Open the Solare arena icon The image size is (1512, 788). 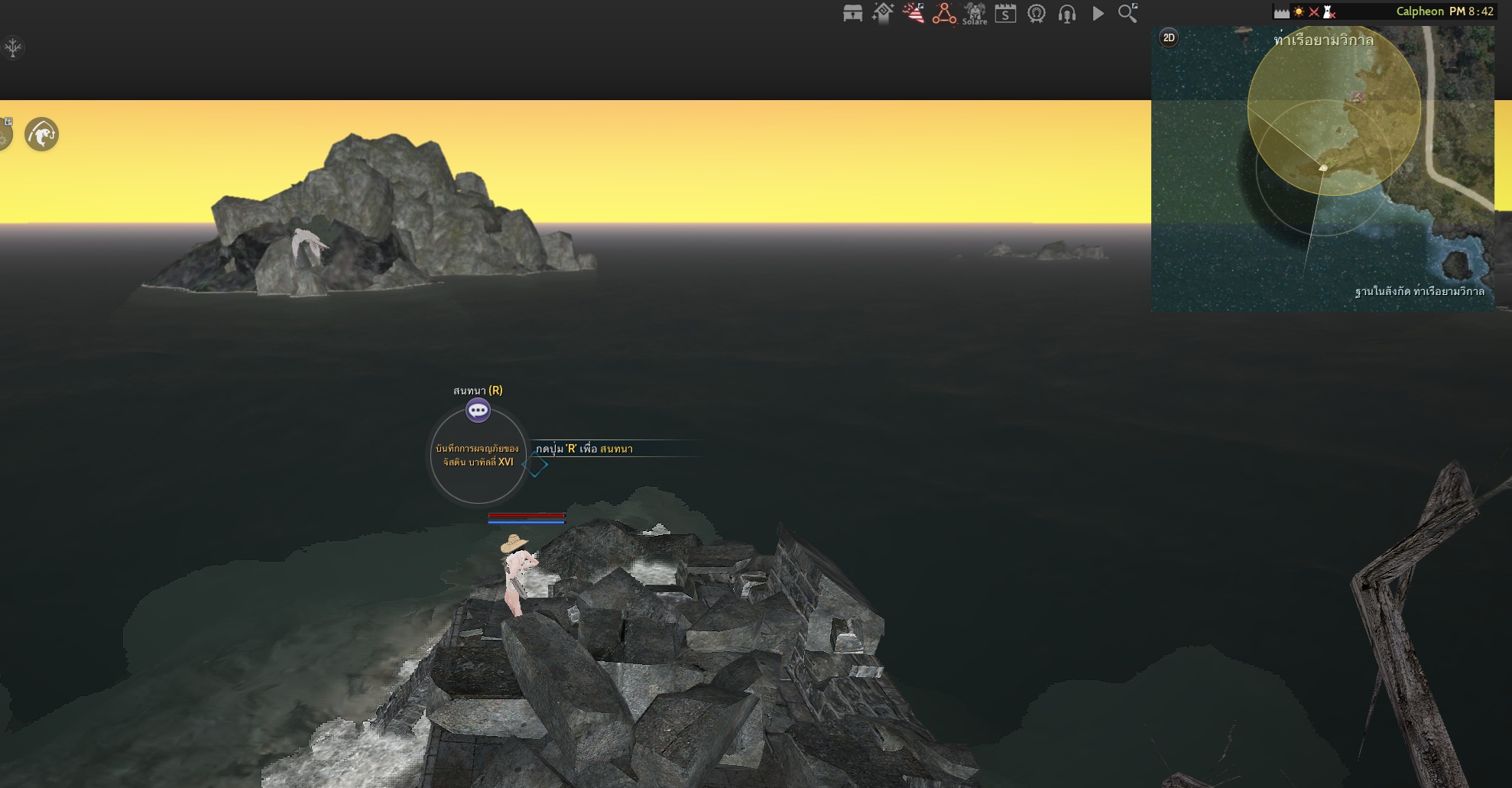tap(975, 13)
